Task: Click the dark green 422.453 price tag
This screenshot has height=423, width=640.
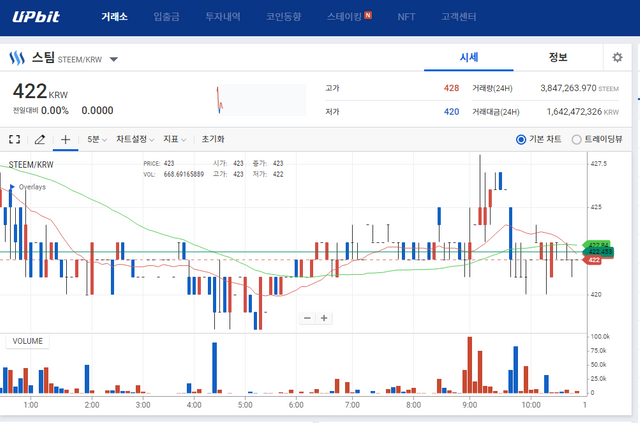Action: click(x=599, y=252)
